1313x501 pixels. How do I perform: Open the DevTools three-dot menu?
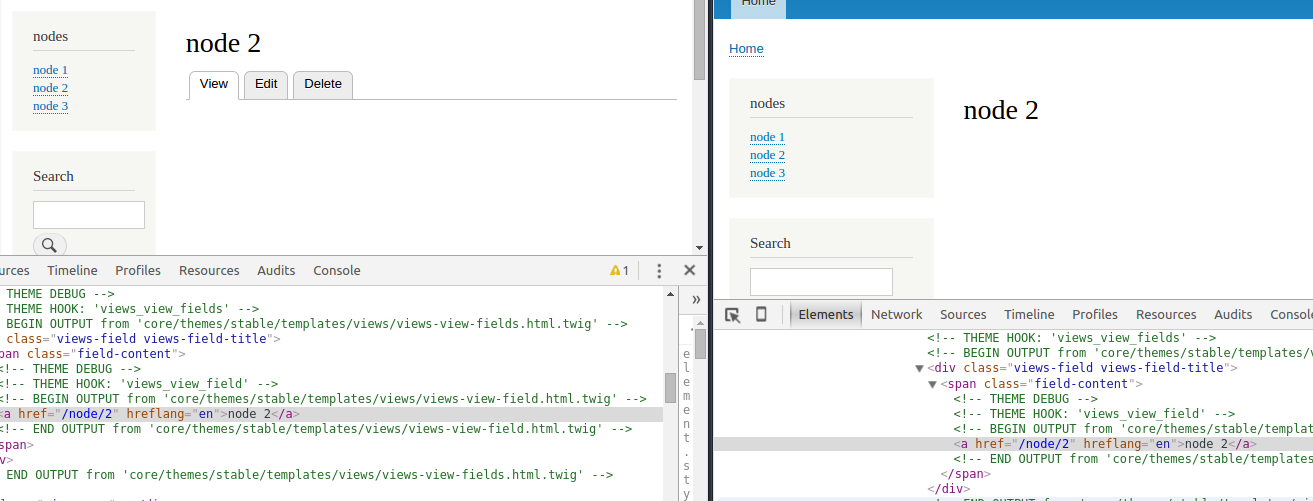[x=659, y=271]
